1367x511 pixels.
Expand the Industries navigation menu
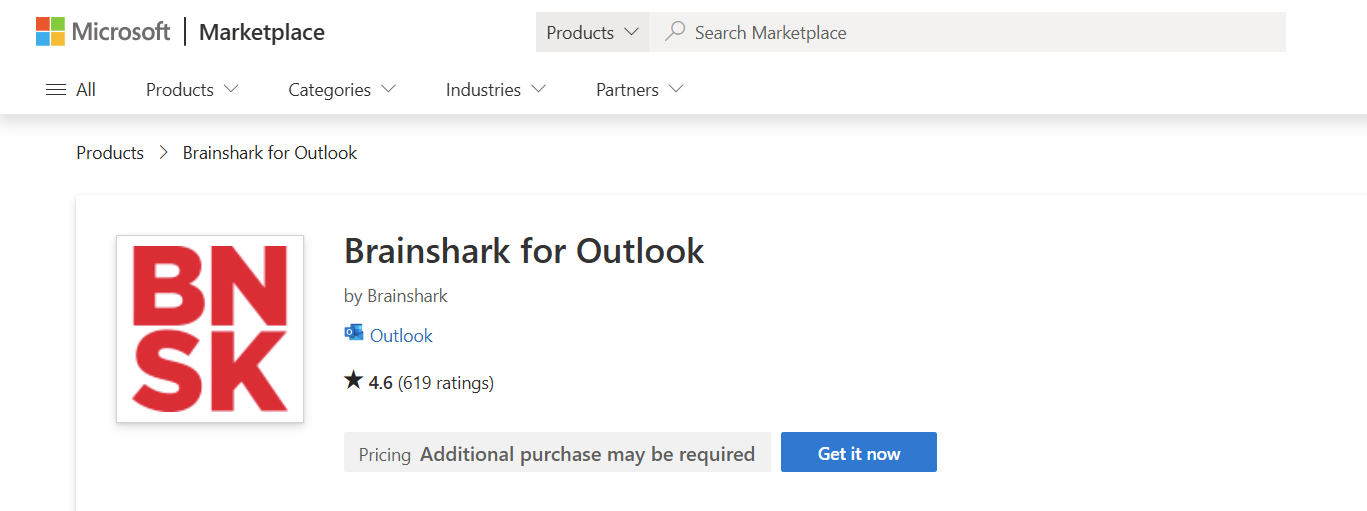(x=496, y=90)
